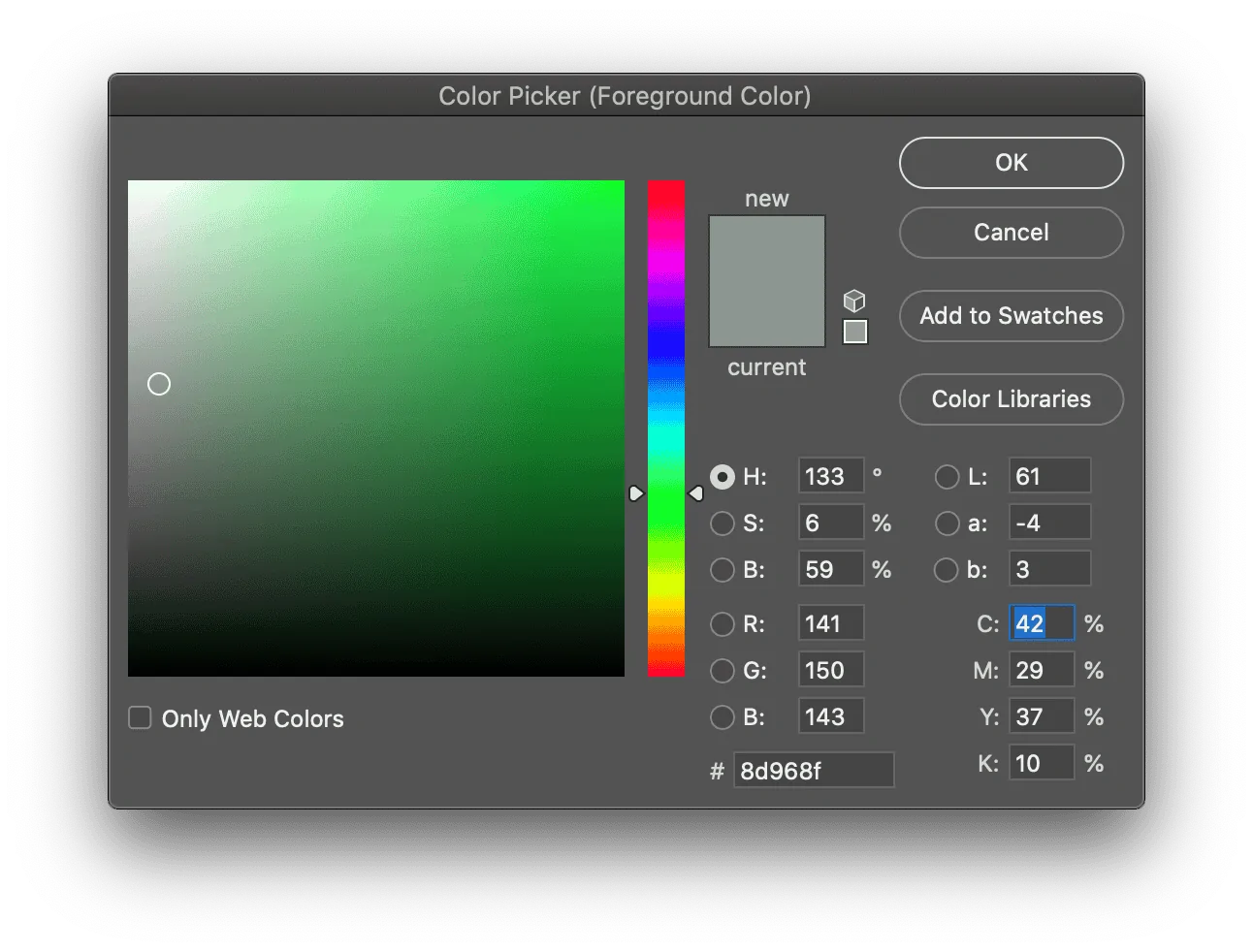This screenshot has width=1253, height=952.
Task: Click the black K field showing 10
Action: pyautogui.click(x=1042, y=763)
